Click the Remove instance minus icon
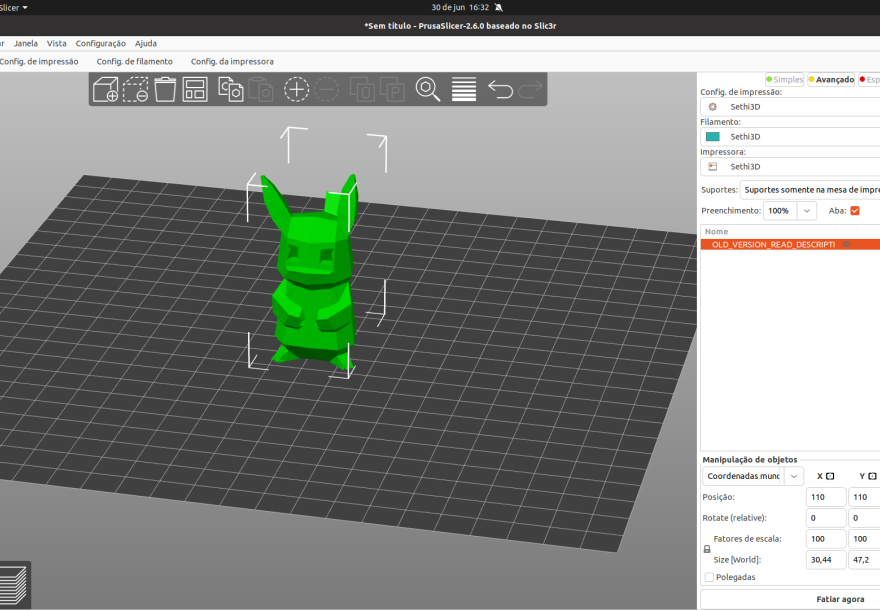The width and height of the screenshot is (880, 610). (327, 89)
